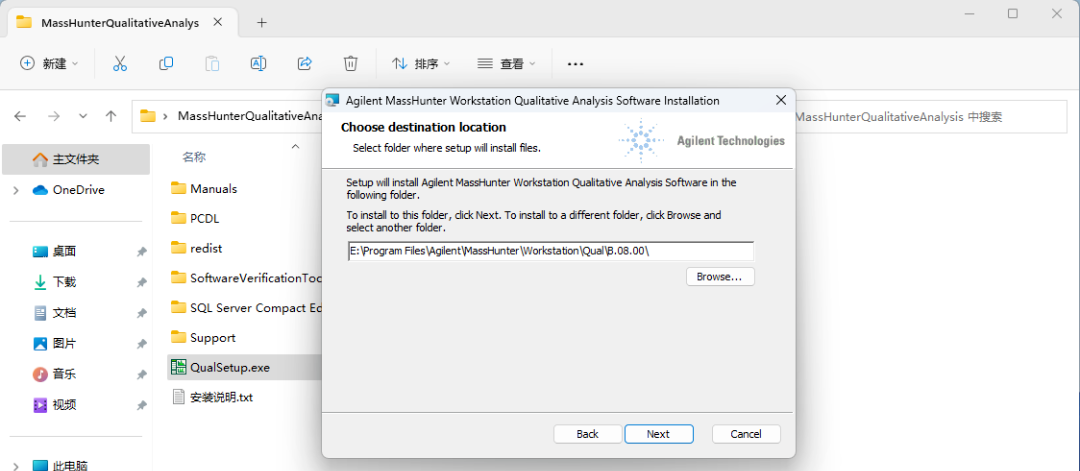This screenshot has height=471, width=1080.
Task: Select 此电脑 in the sidebar
Action: point(61,465)
